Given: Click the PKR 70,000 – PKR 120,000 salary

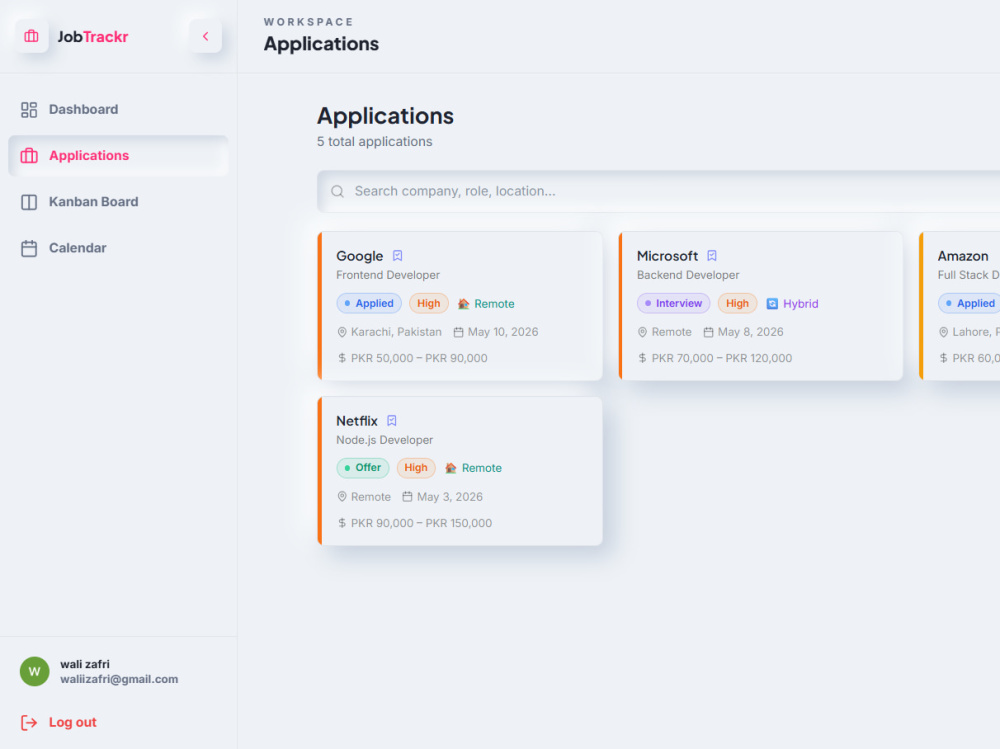Looking at the screenshot, I should (722, 359).
